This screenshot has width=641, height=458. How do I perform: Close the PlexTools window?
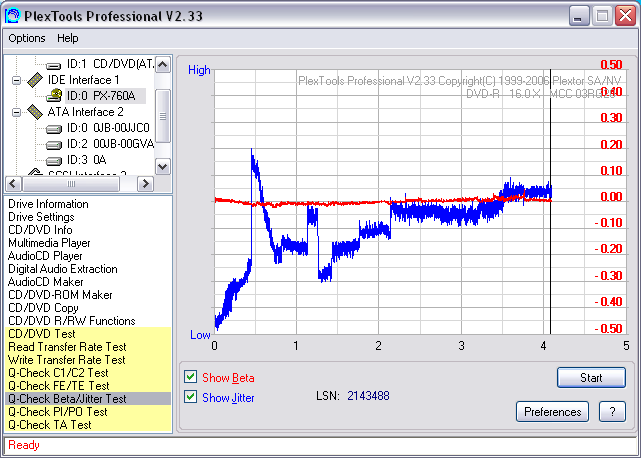point(625,16)
